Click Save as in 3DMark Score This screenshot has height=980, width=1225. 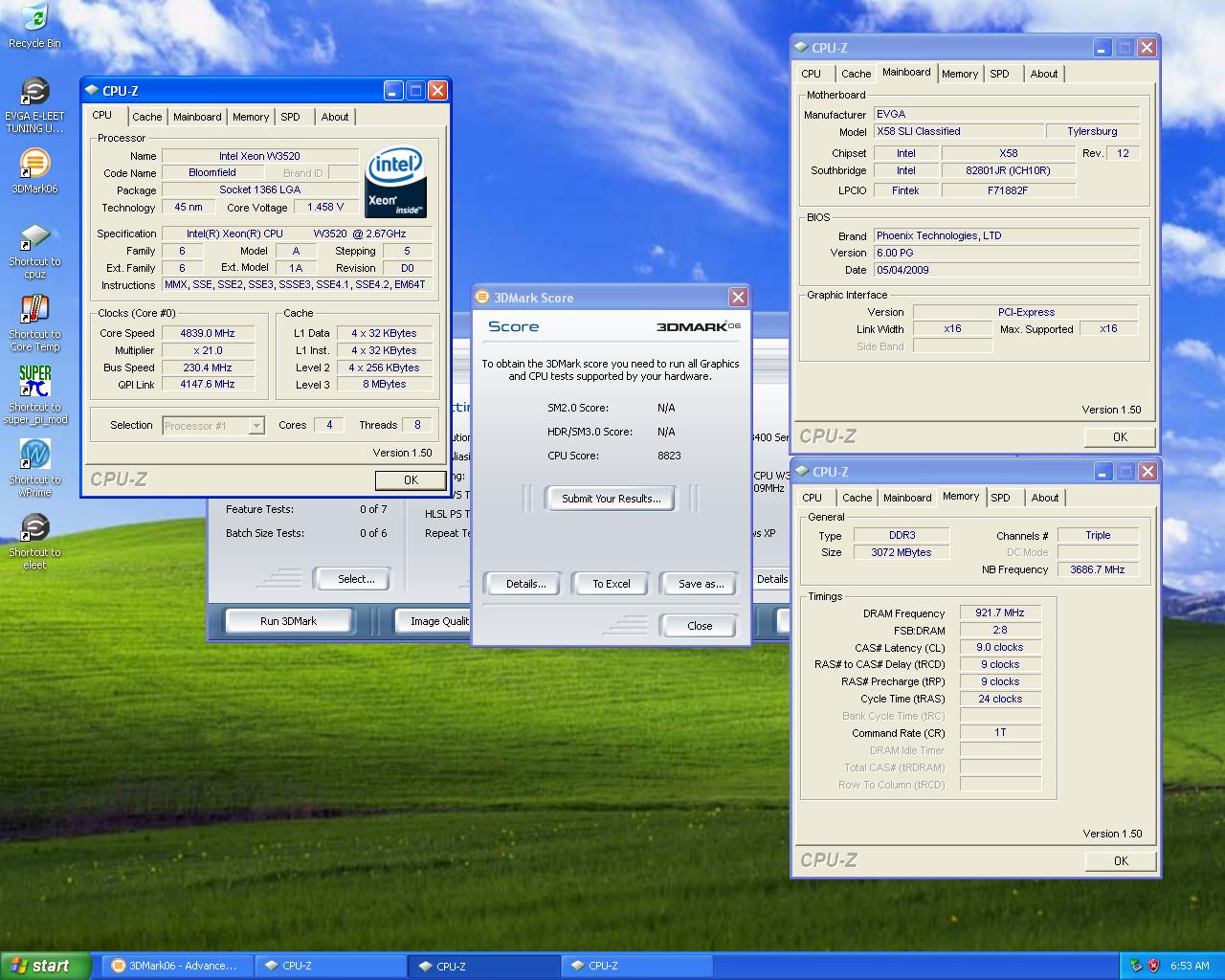tap(701, 584)
